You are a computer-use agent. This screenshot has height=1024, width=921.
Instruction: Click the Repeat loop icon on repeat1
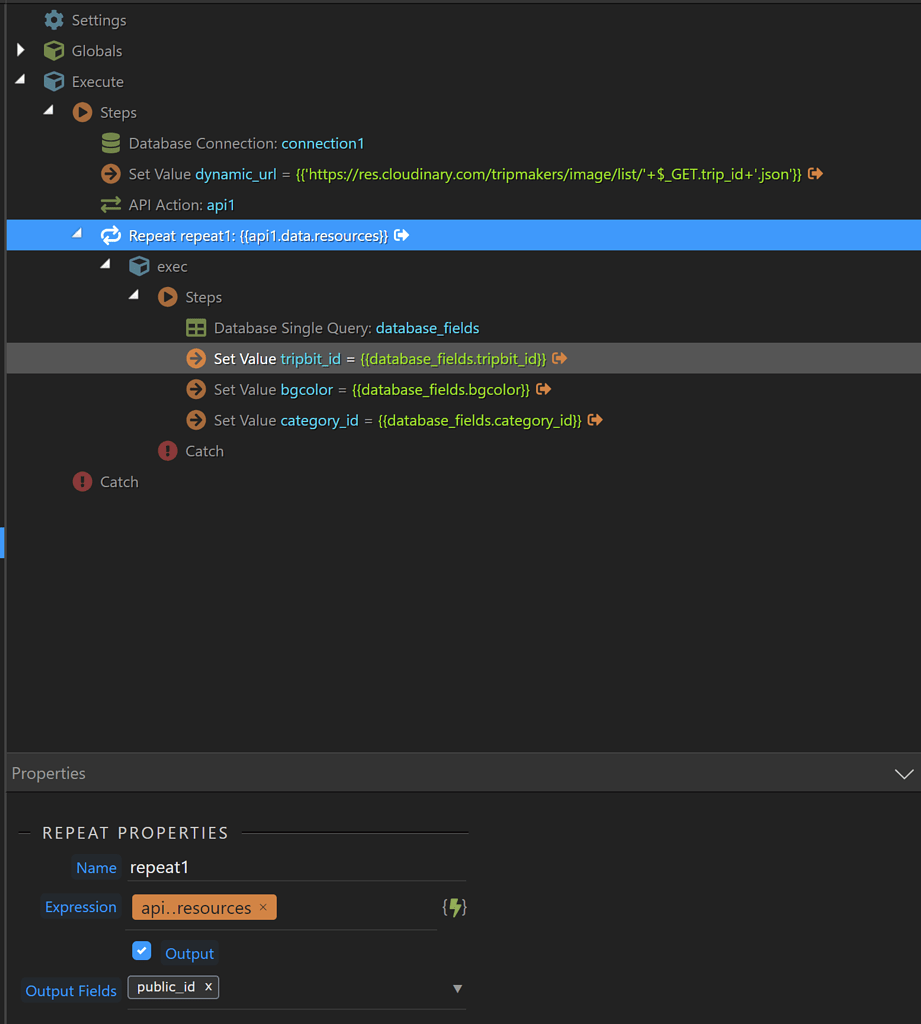110,236
